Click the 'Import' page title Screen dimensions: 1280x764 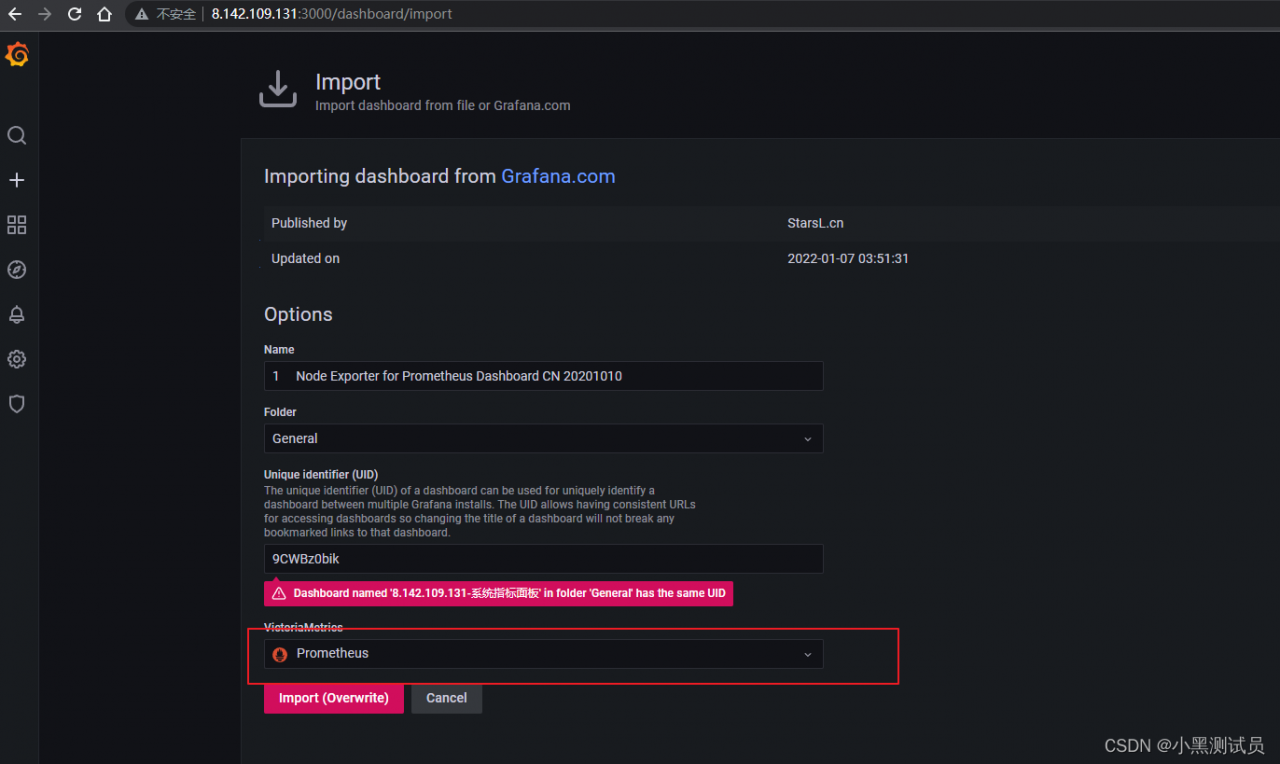[x=348, y=82]
